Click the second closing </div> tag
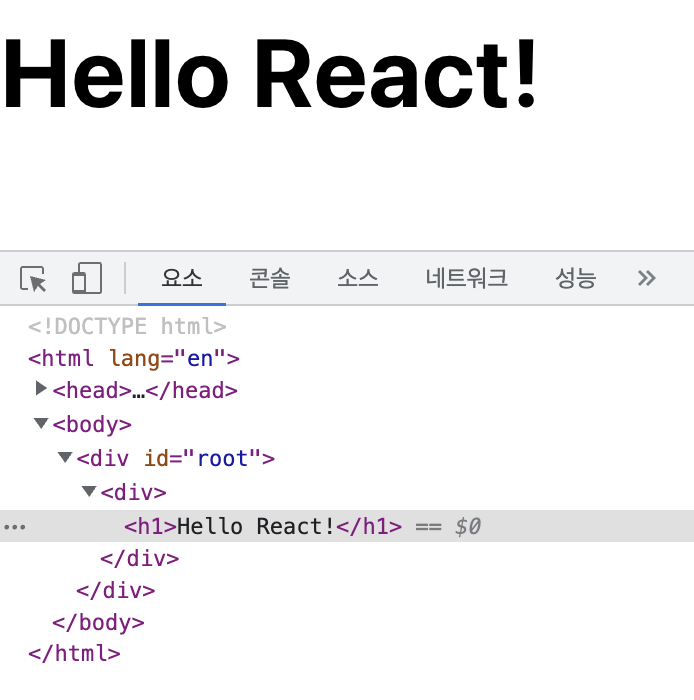 click(x=116, y=591)
